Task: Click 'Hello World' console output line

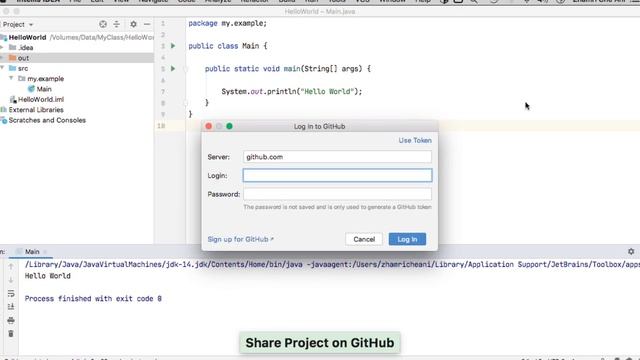Action: [48, 276]
